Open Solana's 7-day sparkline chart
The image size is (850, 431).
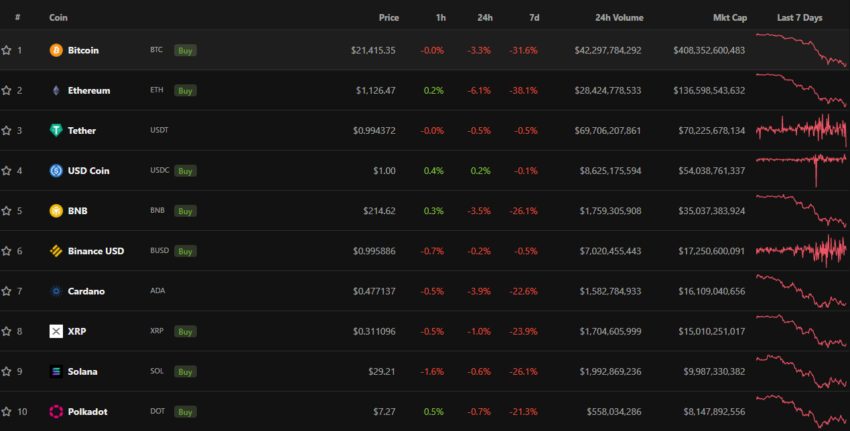coord(801,371)
